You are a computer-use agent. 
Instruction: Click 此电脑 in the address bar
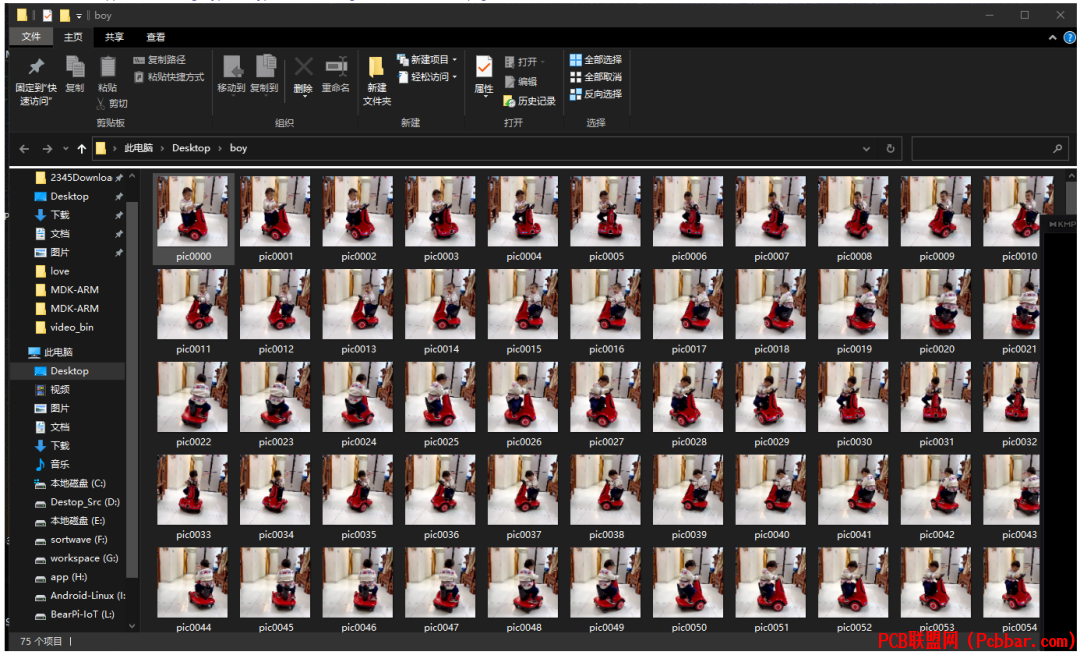click(138, 148)
